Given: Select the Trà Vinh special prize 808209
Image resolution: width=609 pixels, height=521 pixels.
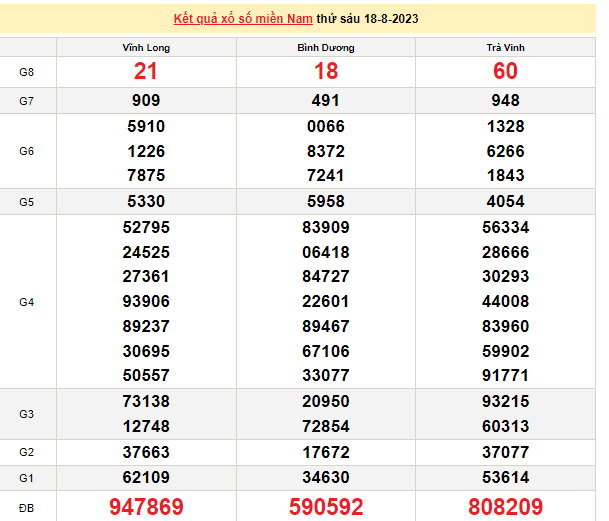Looking at the screenshot, I should 505,507.
